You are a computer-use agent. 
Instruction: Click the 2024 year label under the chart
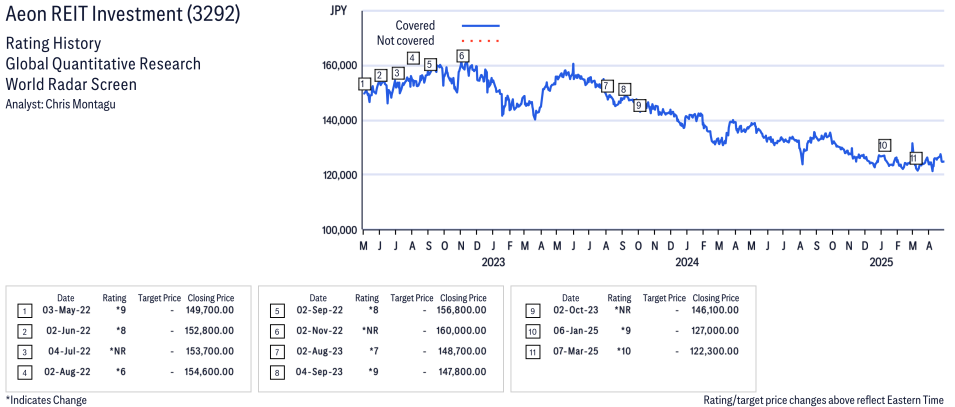pyautogui.click(x=687, y=263)
